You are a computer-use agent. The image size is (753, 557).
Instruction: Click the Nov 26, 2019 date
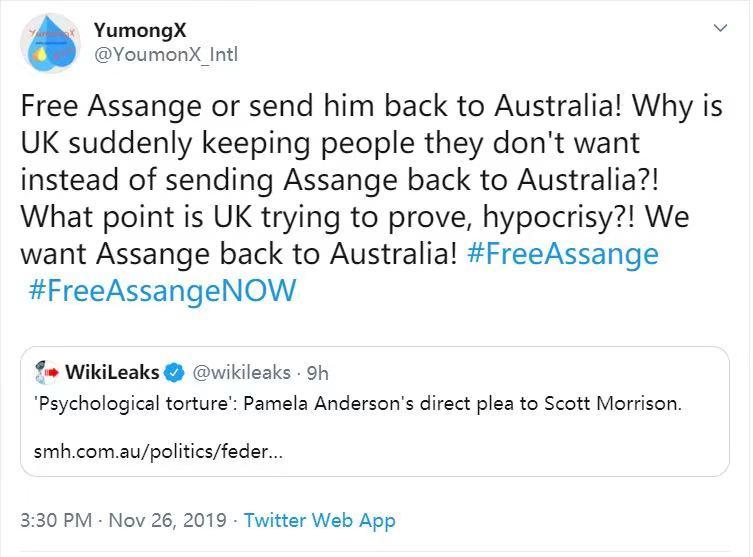(x=168, y=520)
